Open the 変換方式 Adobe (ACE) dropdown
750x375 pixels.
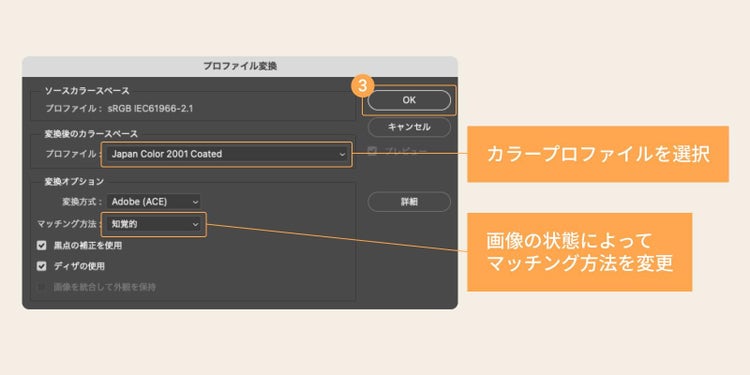click(154, 202)
